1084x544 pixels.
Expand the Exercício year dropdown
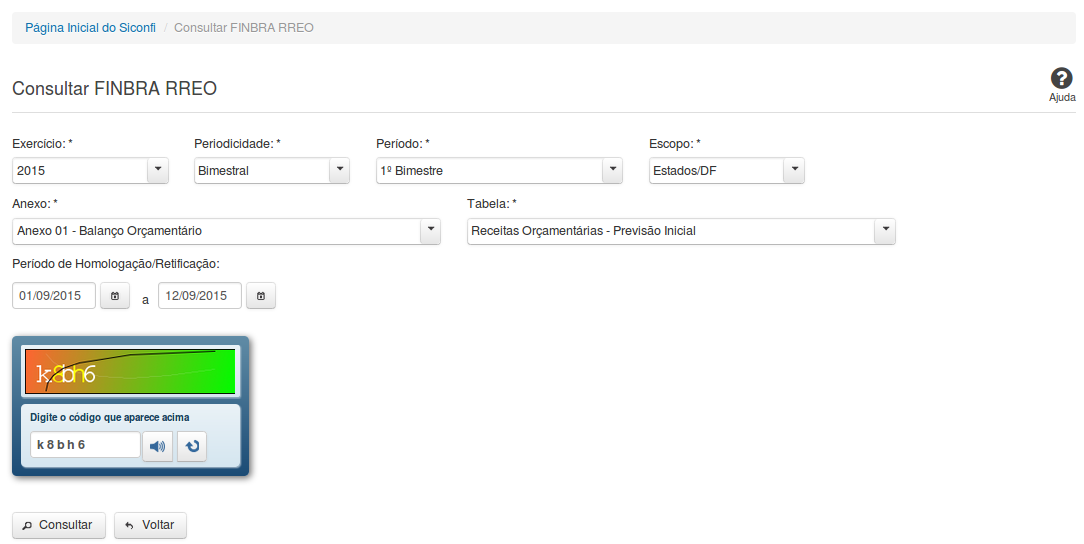tap(158, 171)
